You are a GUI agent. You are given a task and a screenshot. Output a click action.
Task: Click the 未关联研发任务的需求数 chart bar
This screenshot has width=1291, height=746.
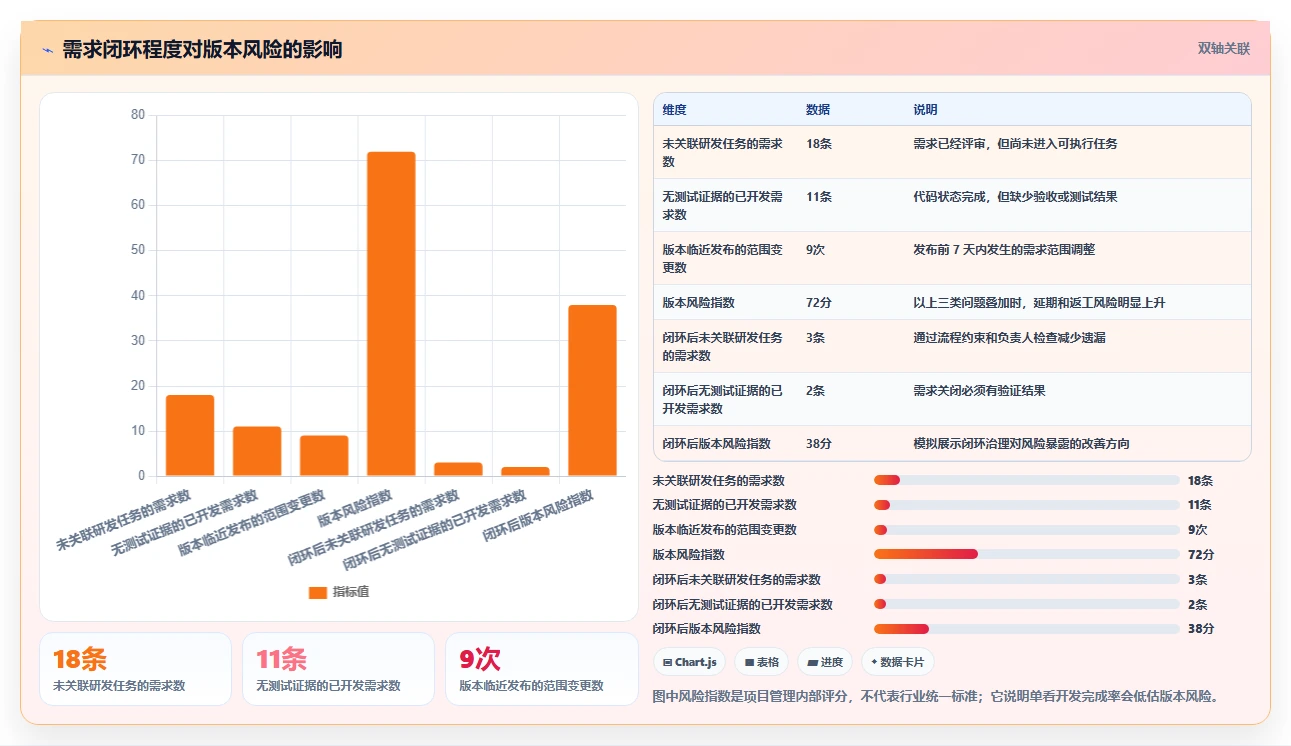point(190,435)
